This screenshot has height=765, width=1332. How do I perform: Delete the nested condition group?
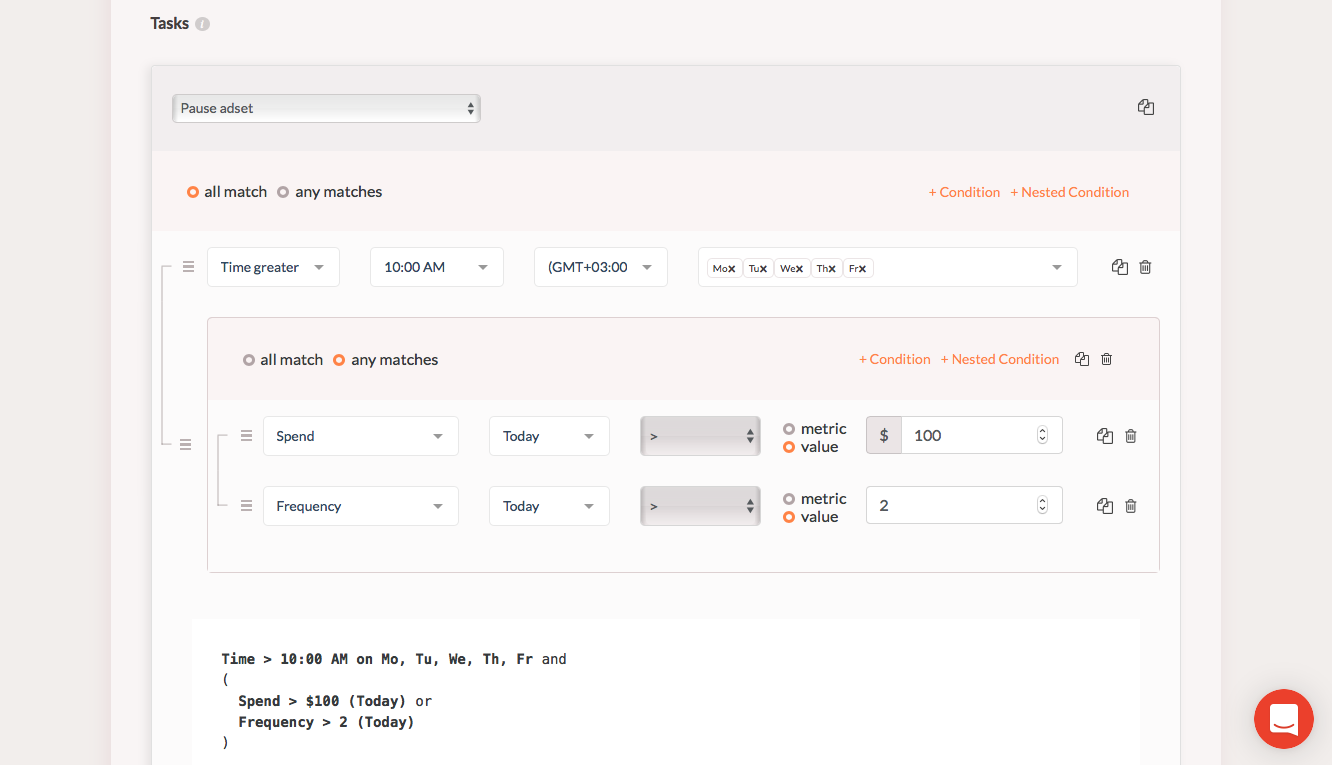pyautogui.click(x=1106, y=359)
